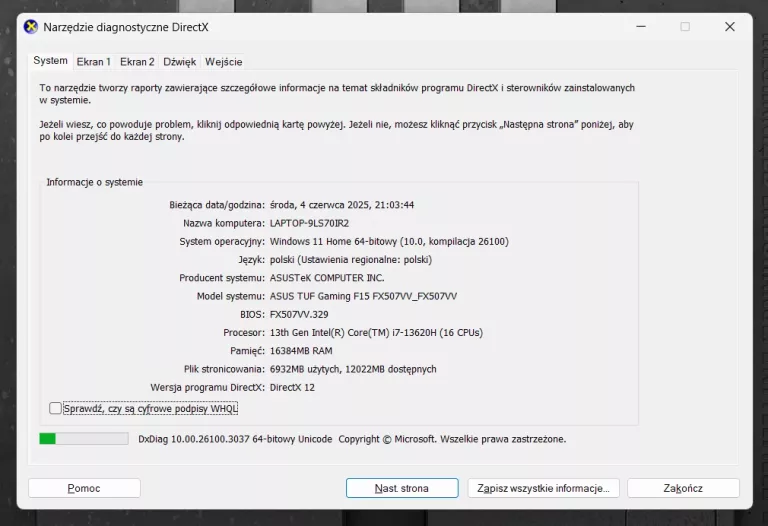Click the Model systemu: field label
This screenshot has width=768, height=526.
pos(231,296)
